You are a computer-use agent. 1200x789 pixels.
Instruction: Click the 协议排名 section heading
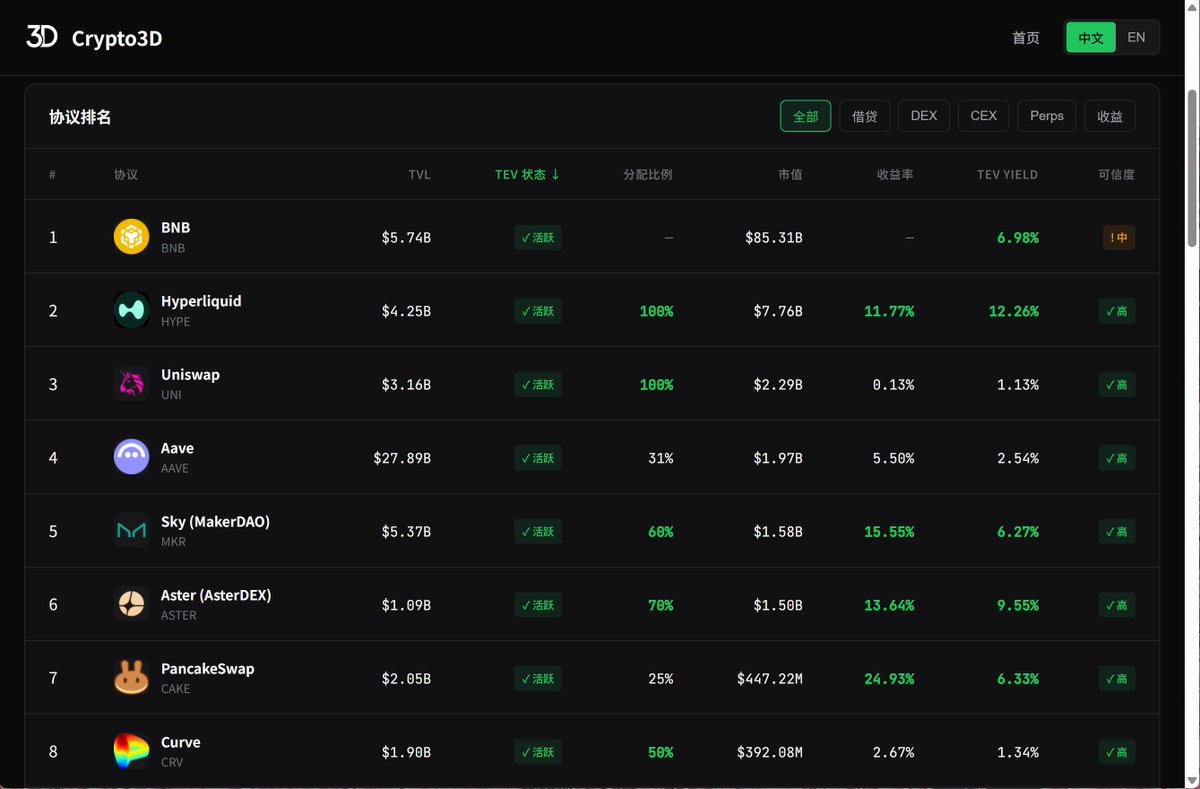click(80, 117)
